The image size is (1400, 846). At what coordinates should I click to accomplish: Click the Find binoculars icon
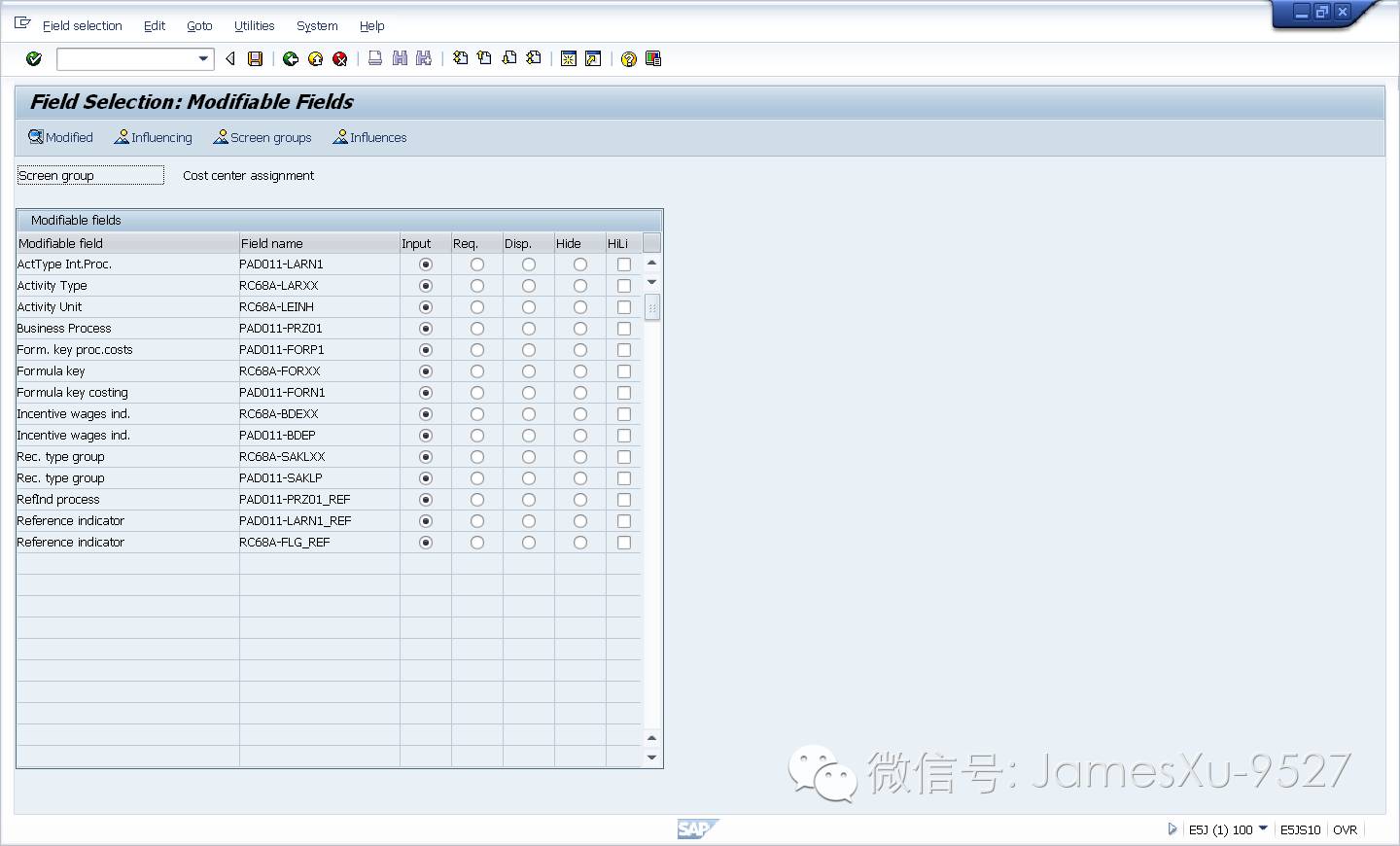(x=400, y=59)
